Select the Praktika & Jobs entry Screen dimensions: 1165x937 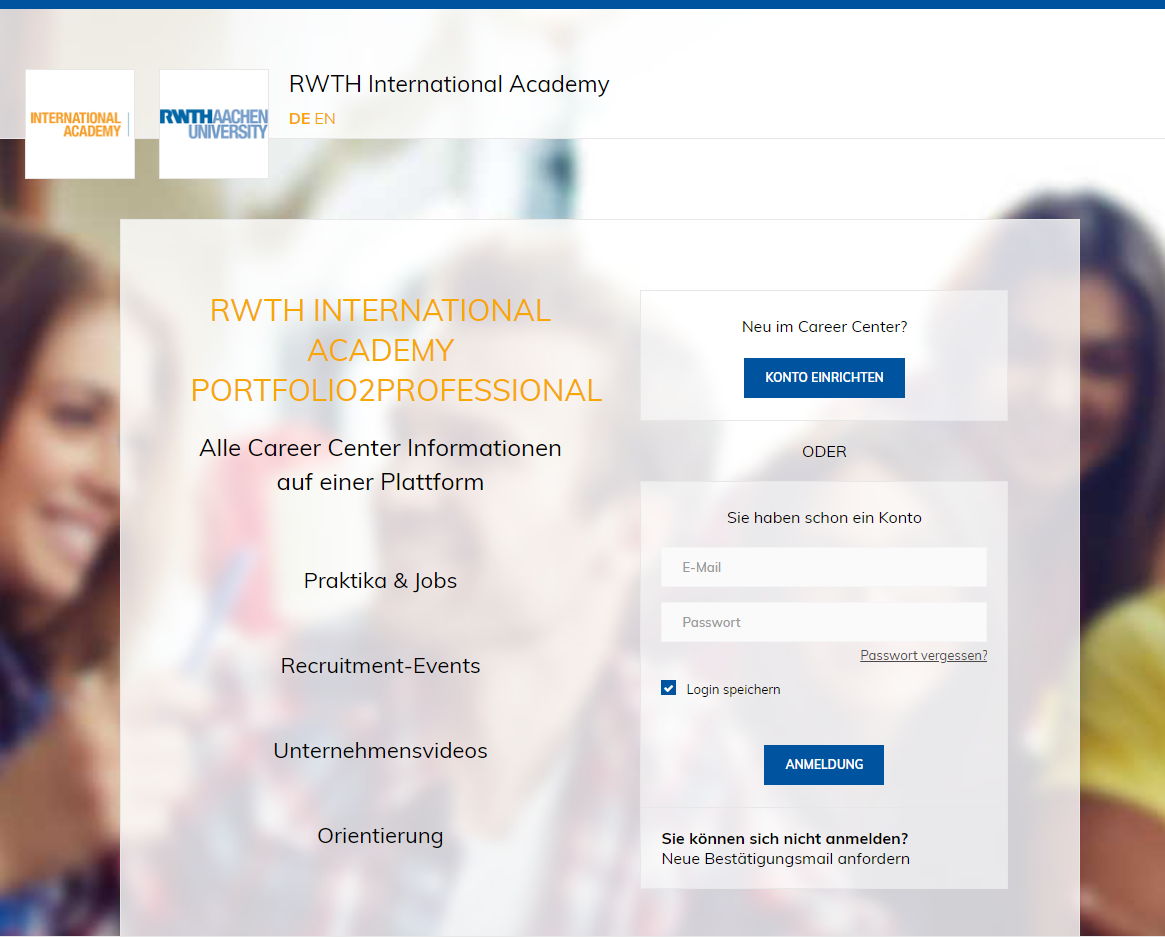tap(380, 580)
